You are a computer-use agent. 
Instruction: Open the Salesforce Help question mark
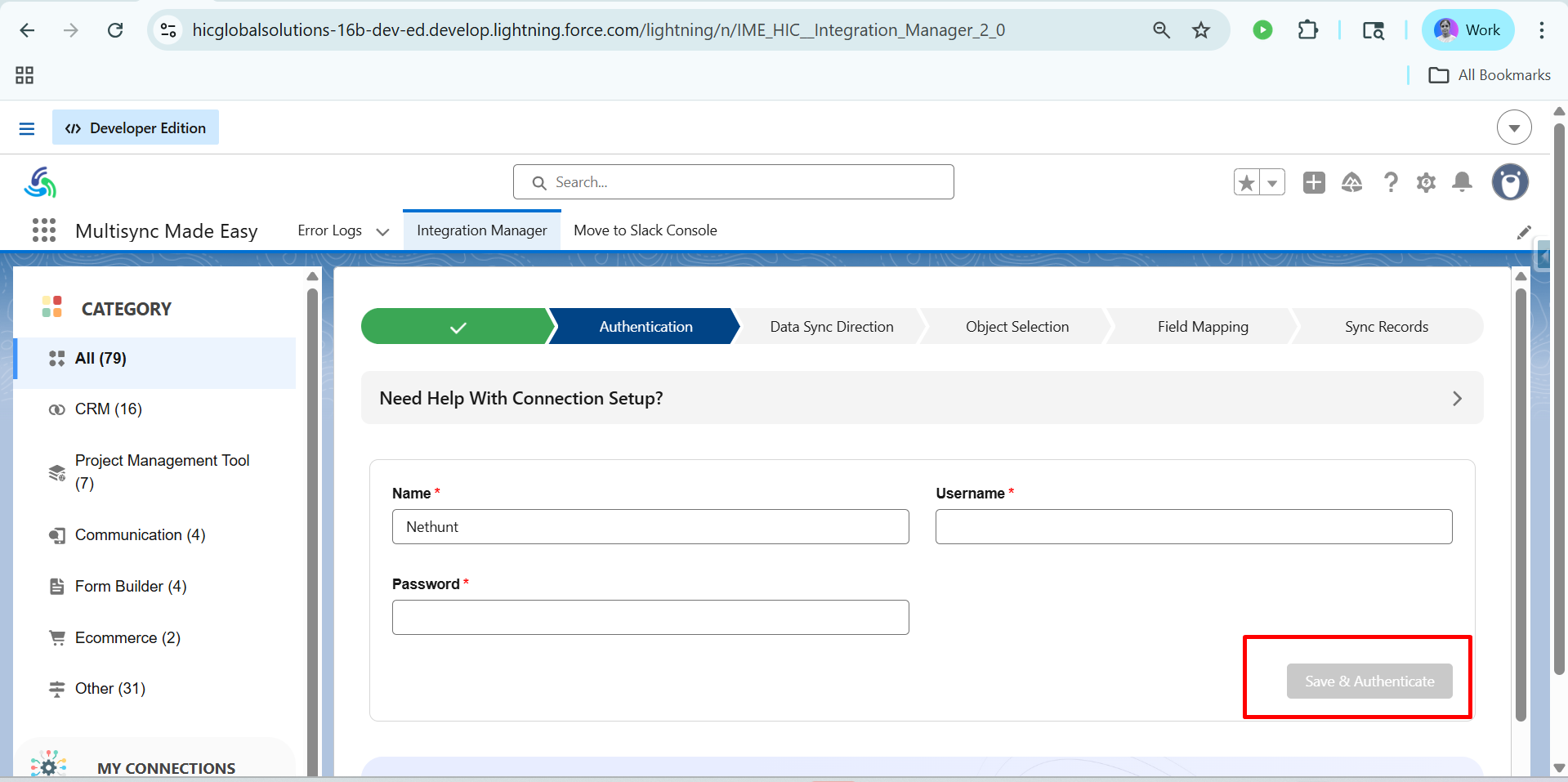(1390, 182)
